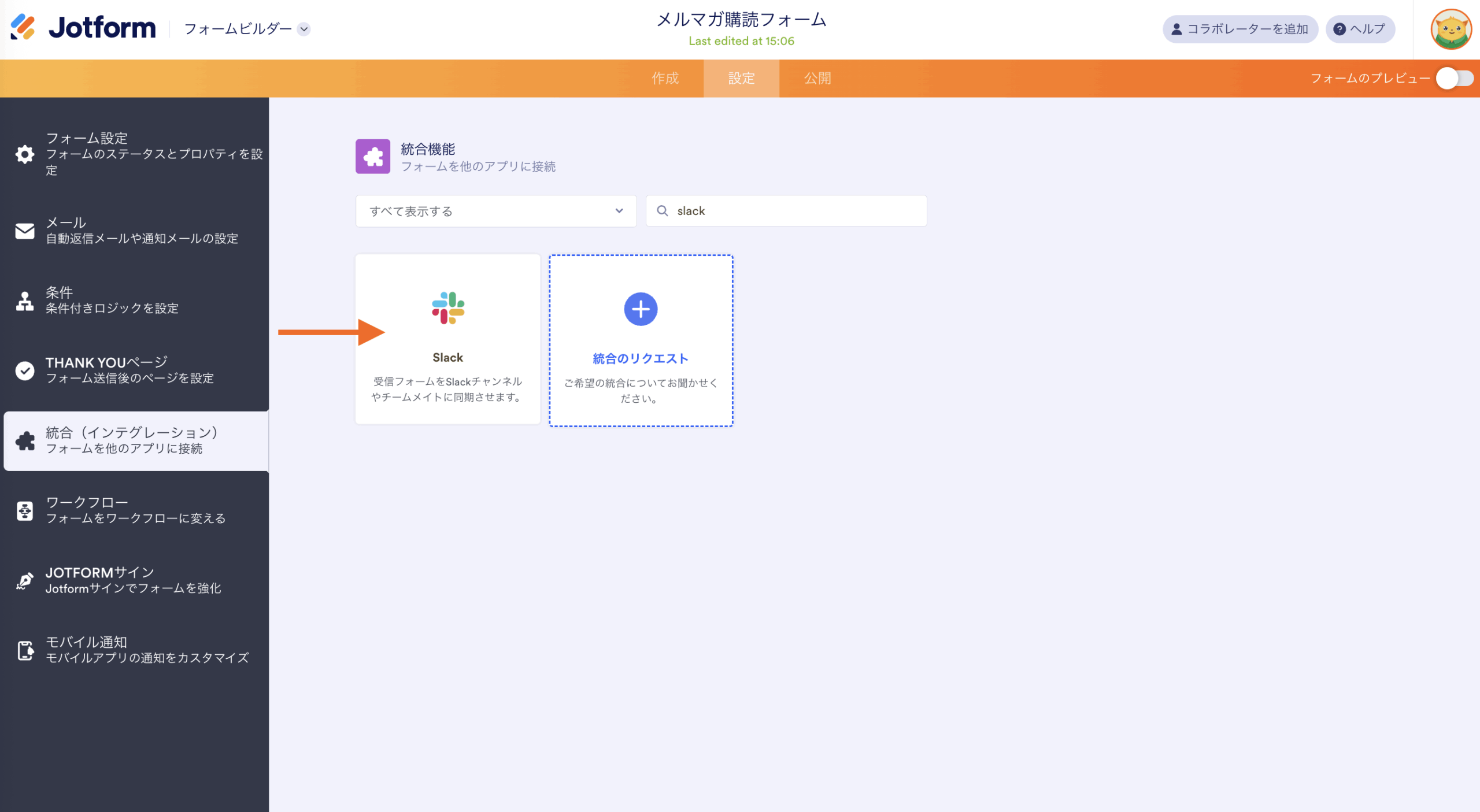Click the purple 統合機能 puzzle icon
The image size is (1480, 812).
tap(373, 156)
